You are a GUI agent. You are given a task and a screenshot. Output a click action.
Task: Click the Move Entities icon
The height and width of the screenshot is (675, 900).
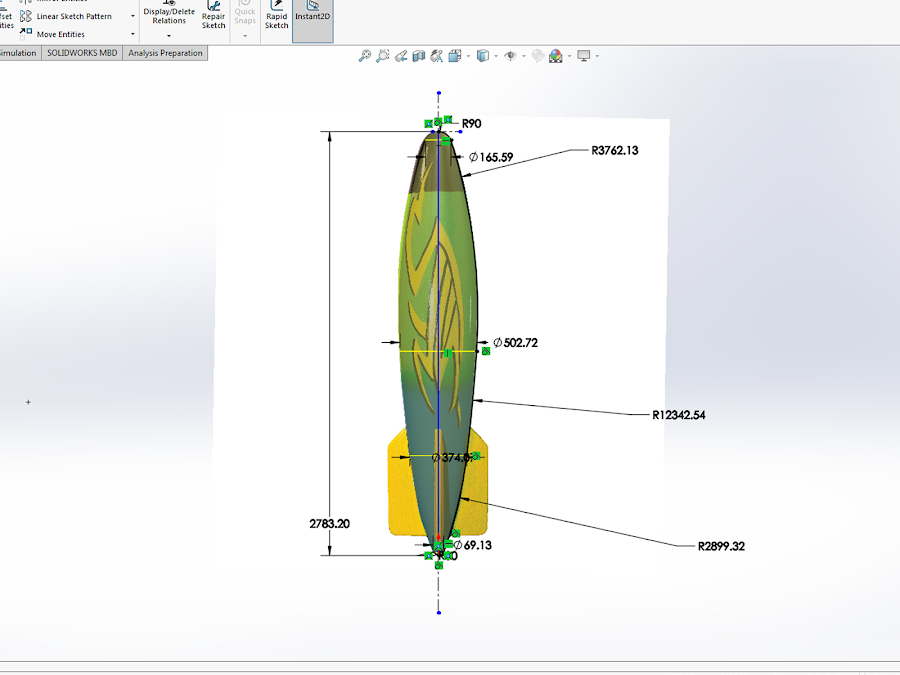pos(26,34)
